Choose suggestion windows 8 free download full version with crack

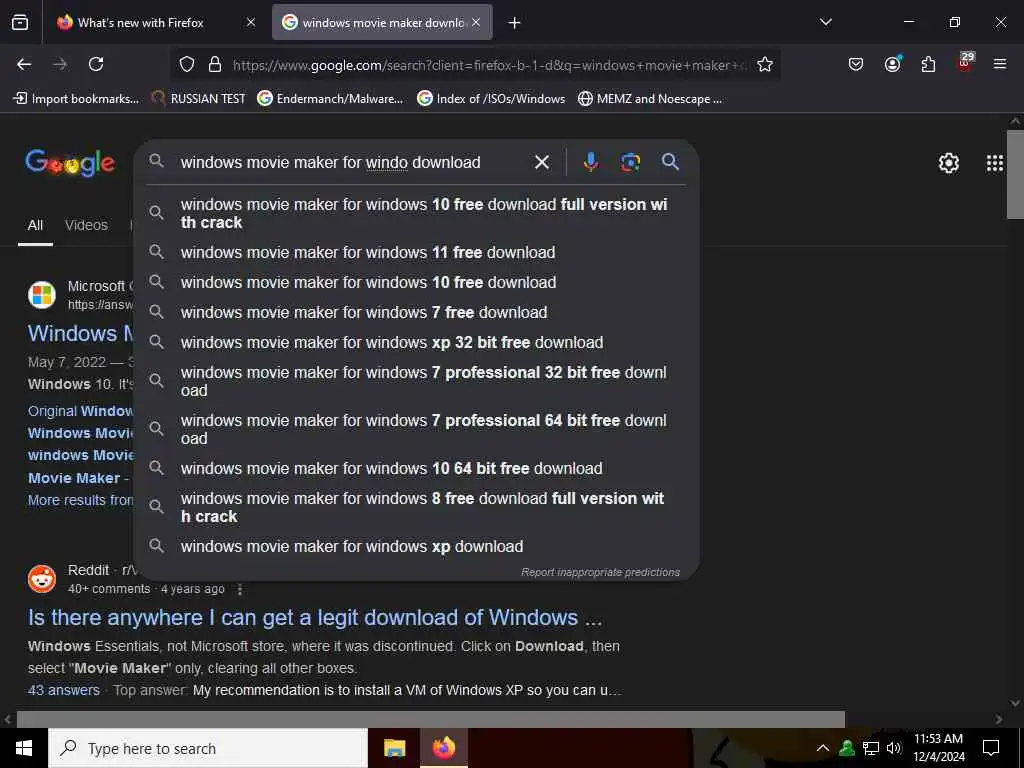[x=416, y=507]
